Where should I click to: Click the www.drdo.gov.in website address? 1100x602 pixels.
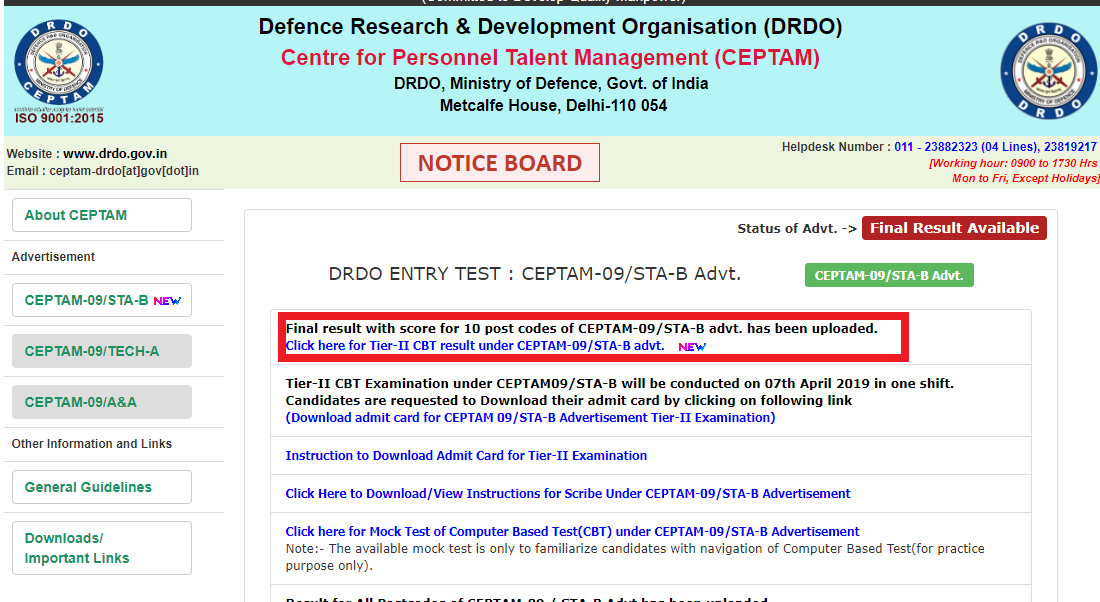click(115, 154)
